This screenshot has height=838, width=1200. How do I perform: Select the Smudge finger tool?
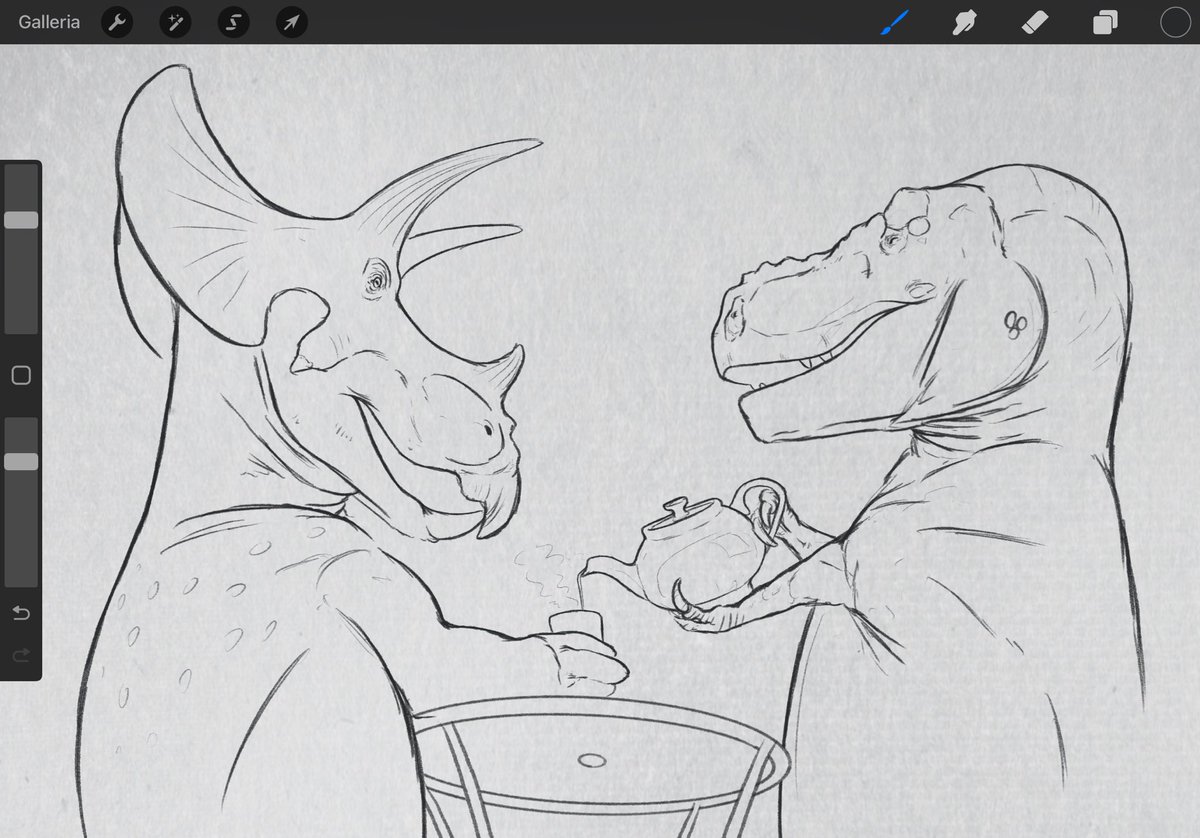tap(964, 22)
